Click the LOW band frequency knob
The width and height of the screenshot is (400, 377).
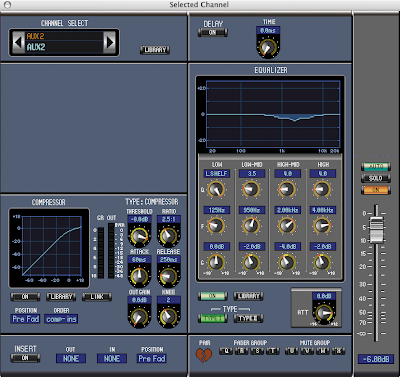click(x=216, y=226)
